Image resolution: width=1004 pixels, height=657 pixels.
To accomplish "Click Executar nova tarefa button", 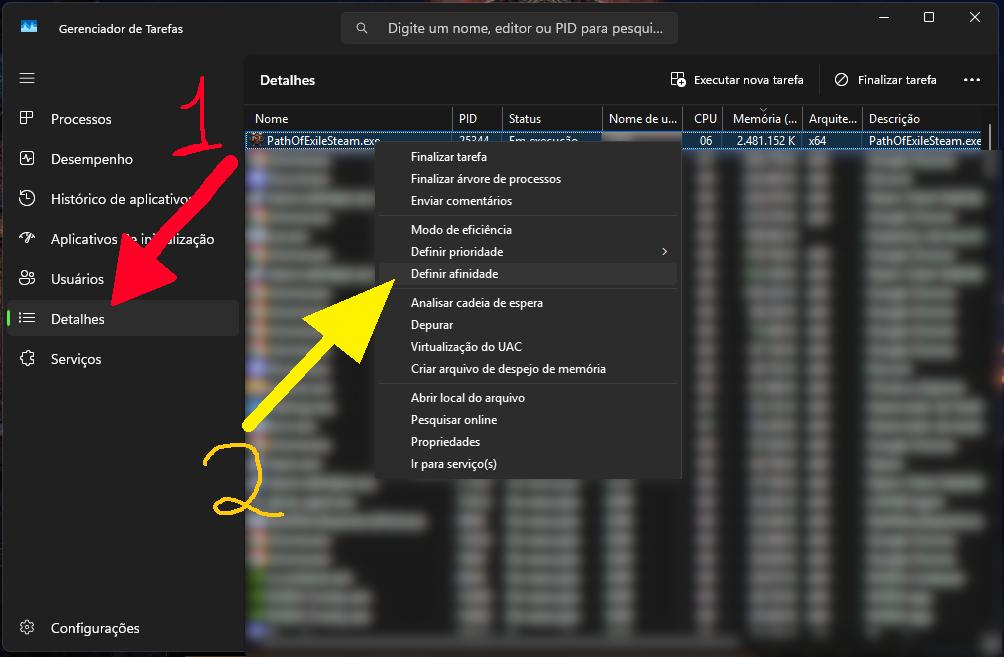I will coord(737,79).
